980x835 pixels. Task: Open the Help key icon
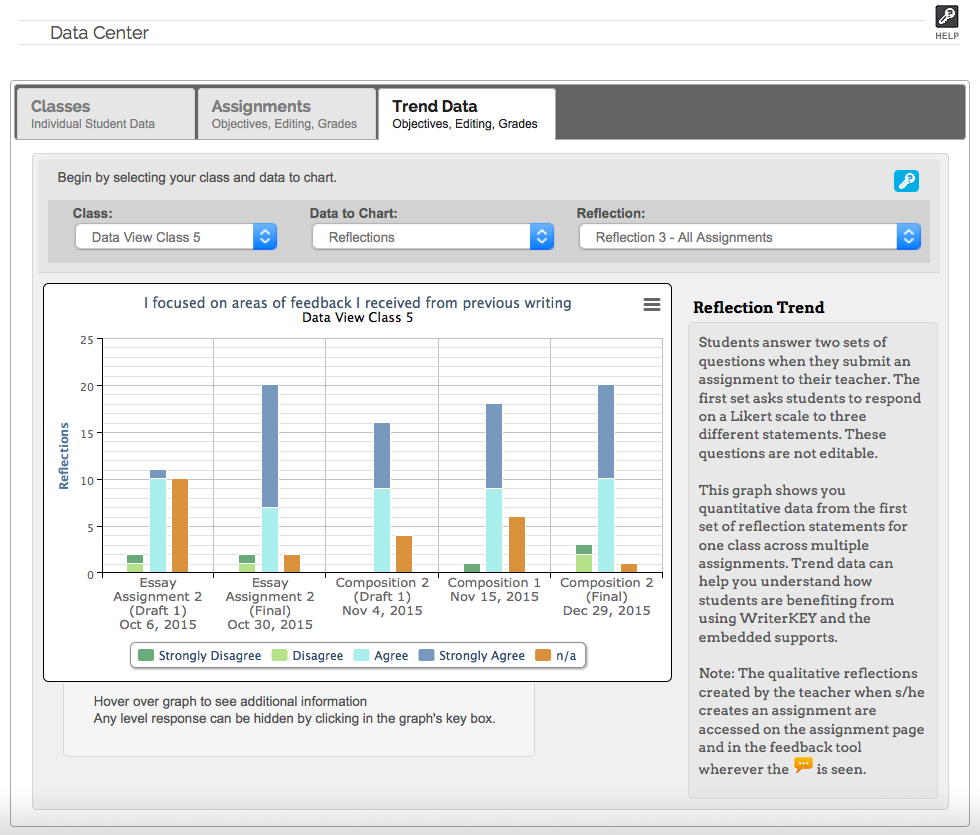[x=946, y=17]
